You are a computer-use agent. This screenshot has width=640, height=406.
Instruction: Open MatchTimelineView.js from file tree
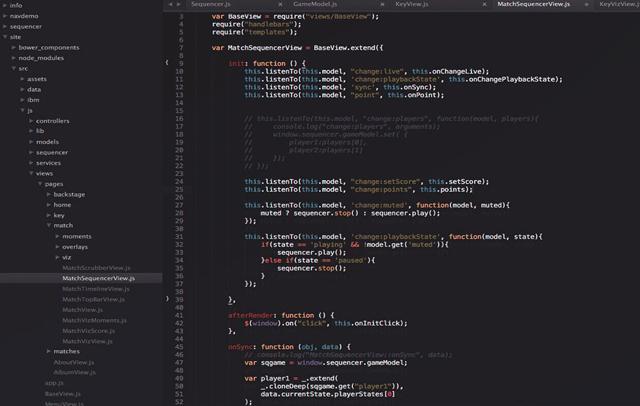coord(94,288)
